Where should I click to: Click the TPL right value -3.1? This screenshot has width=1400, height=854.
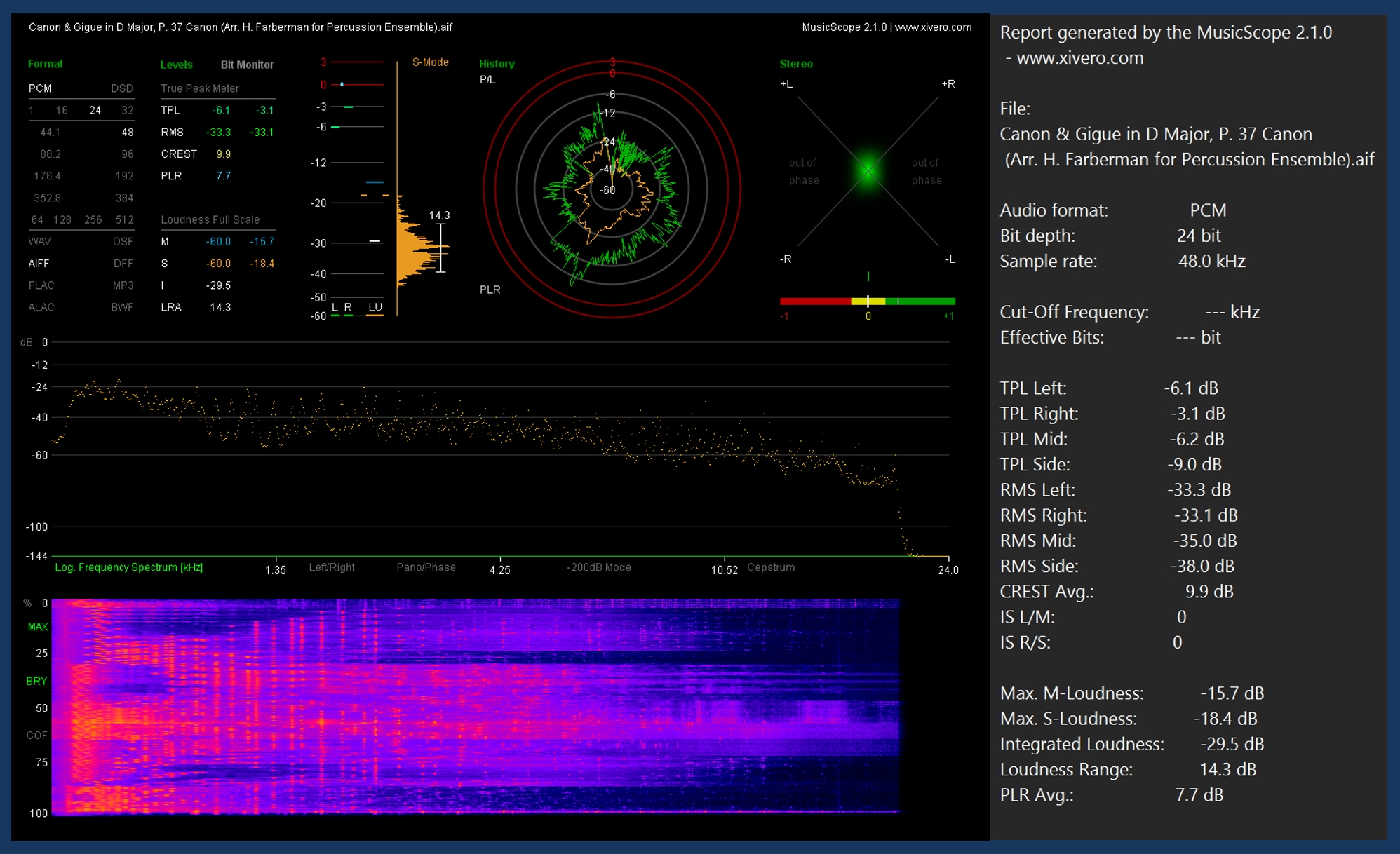(264, 110)
